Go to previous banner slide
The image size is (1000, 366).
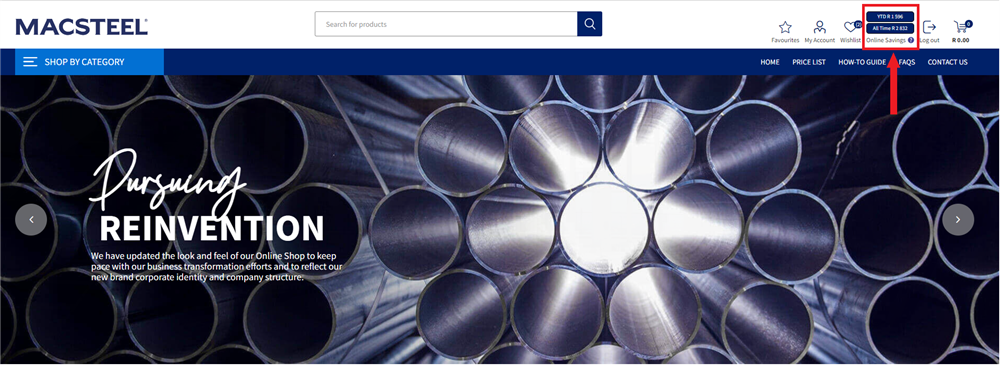pos(31,219)
